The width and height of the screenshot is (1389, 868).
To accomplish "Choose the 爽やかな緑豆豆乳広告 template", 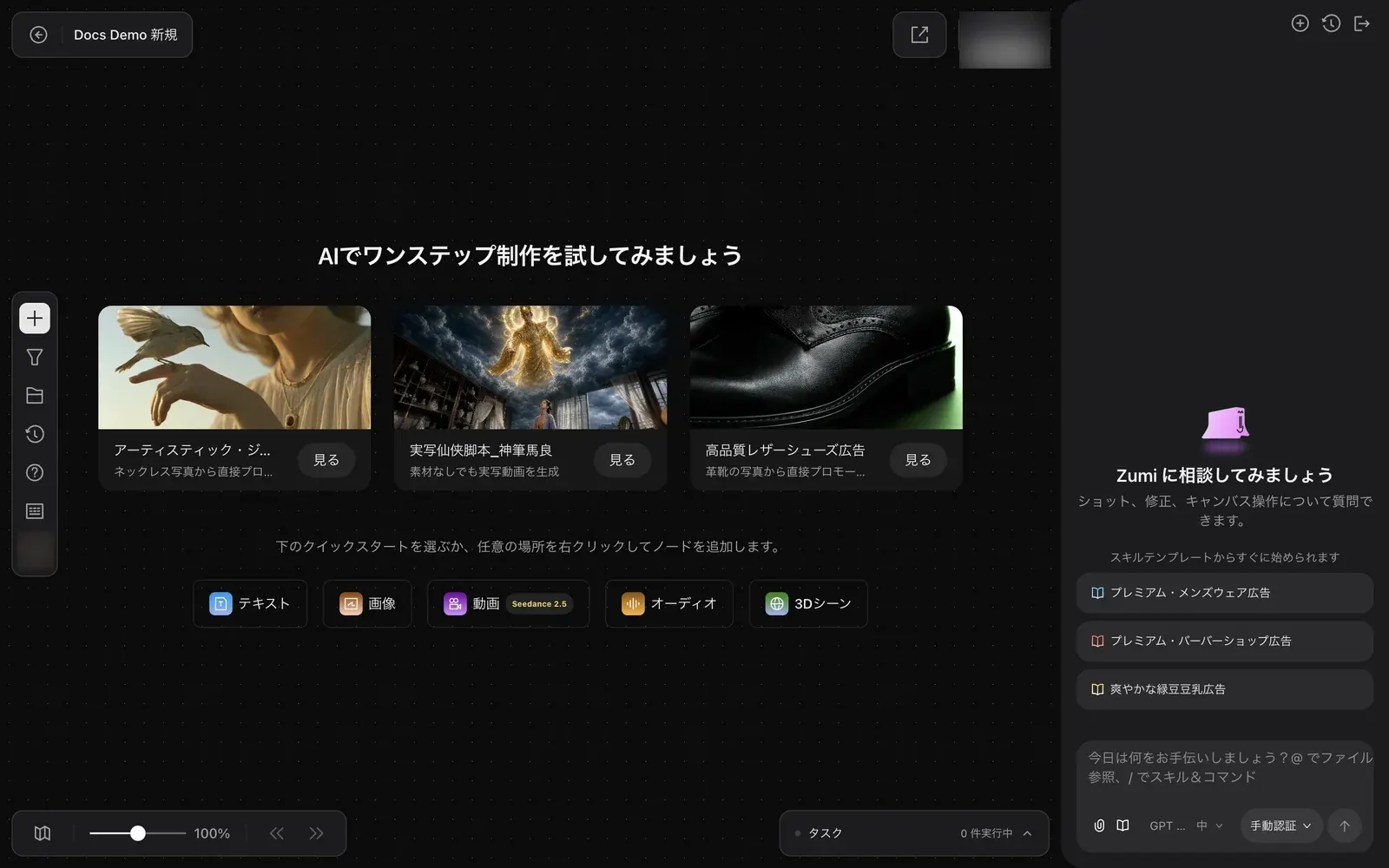I will 1225,689.
